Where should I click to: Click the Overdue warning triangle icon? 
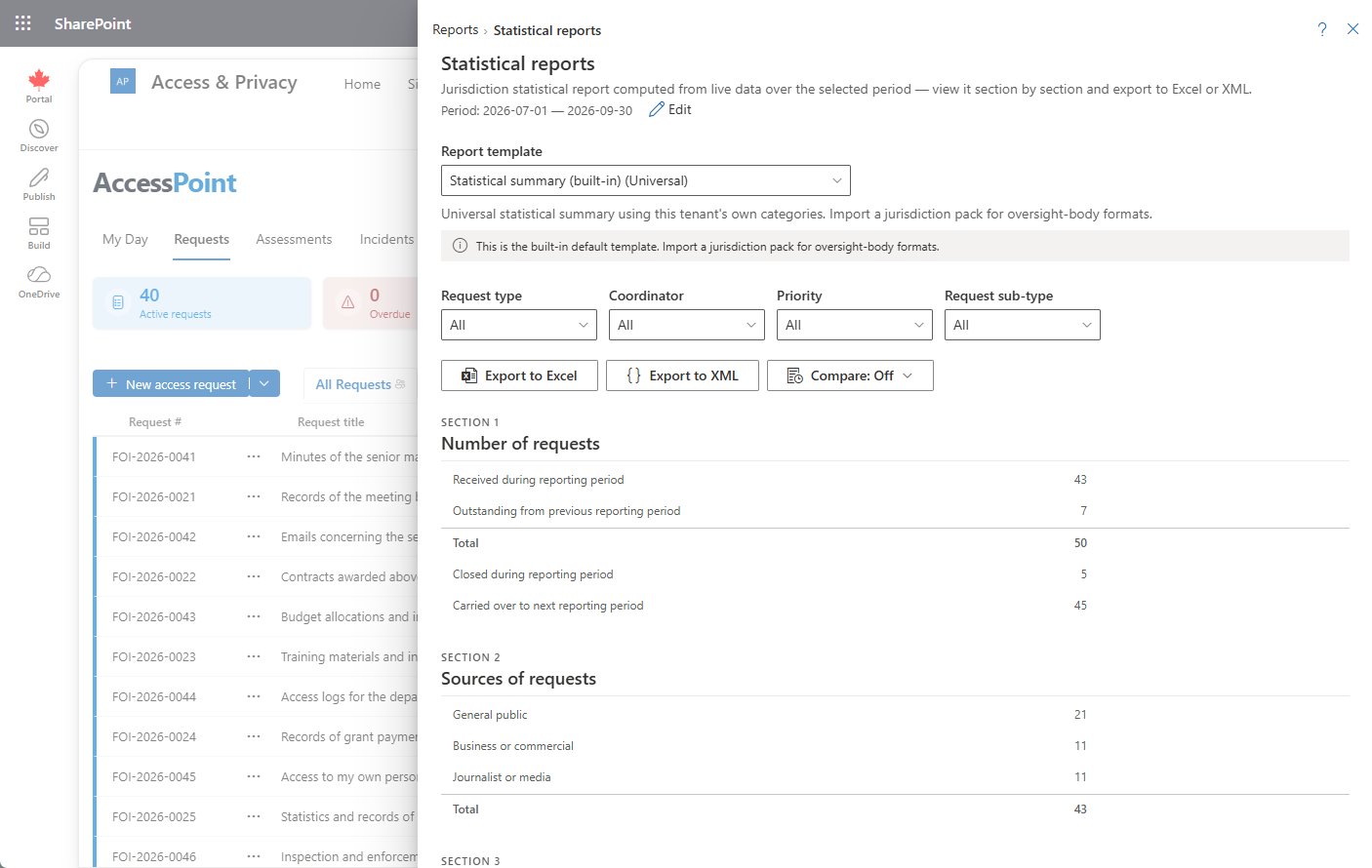pyautogui.click(x=348, y=302)
